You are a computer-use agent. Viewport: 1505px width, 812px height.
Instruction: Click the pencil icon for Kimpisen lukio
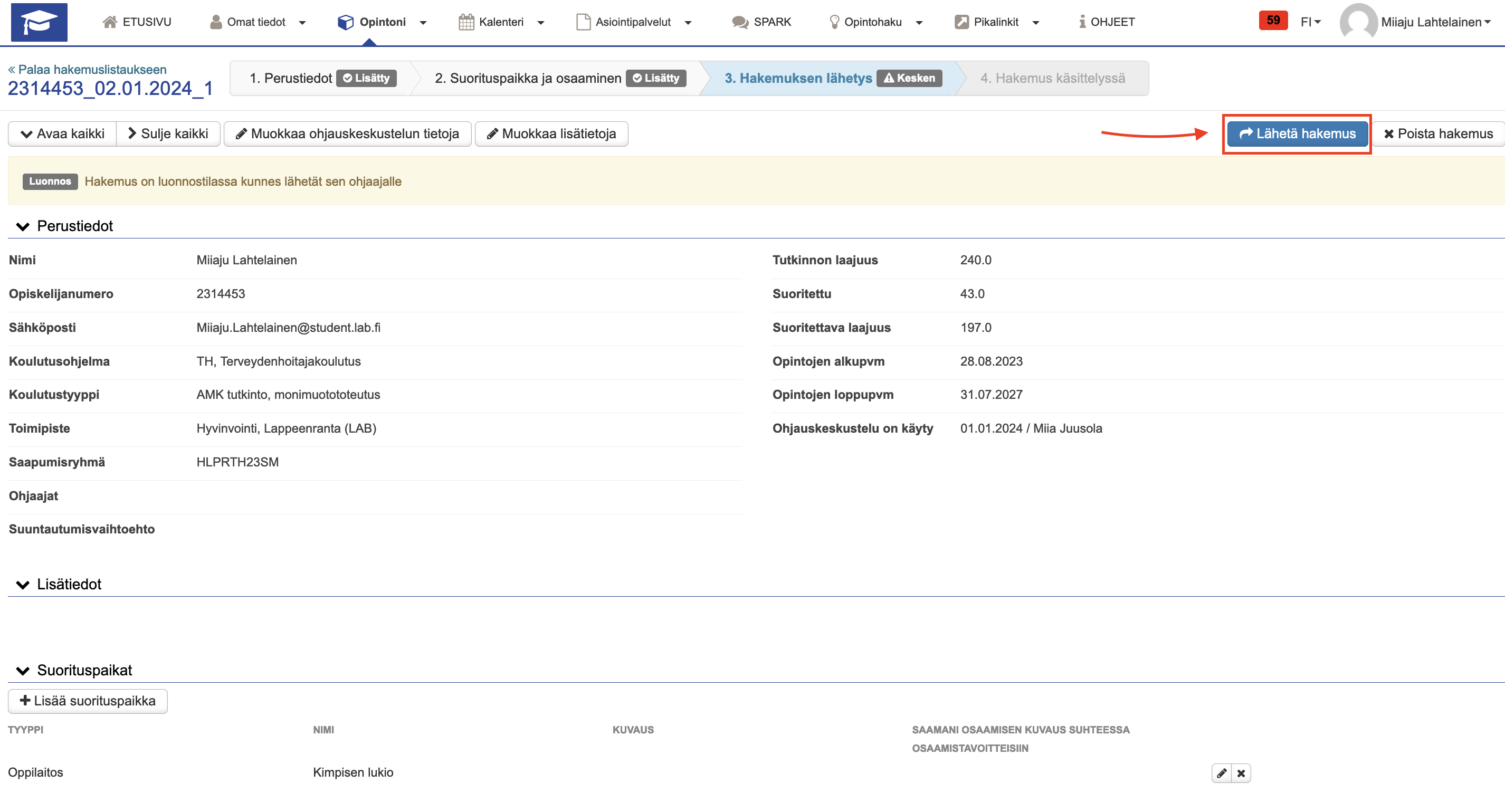pos(1221,773)
